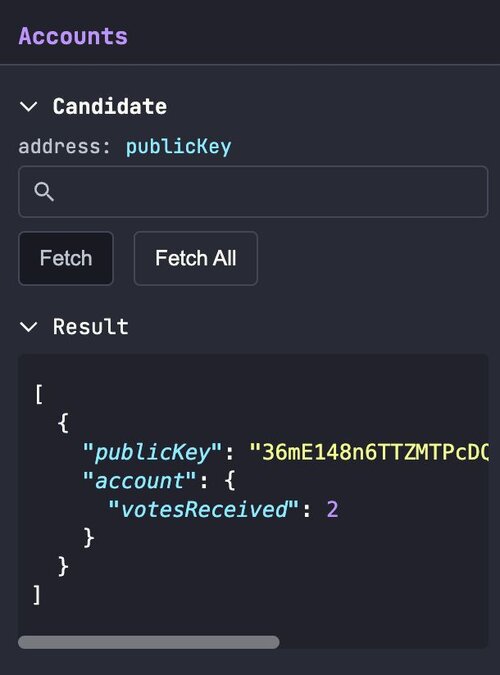Click the votesReceived value 2
500x675 pixels.
[332, 509]
